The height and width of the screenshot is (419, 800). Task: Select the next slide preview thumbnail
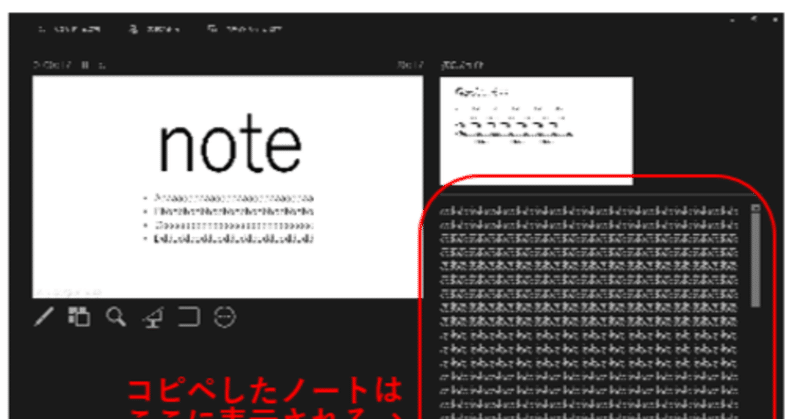[x=536, y=131]
